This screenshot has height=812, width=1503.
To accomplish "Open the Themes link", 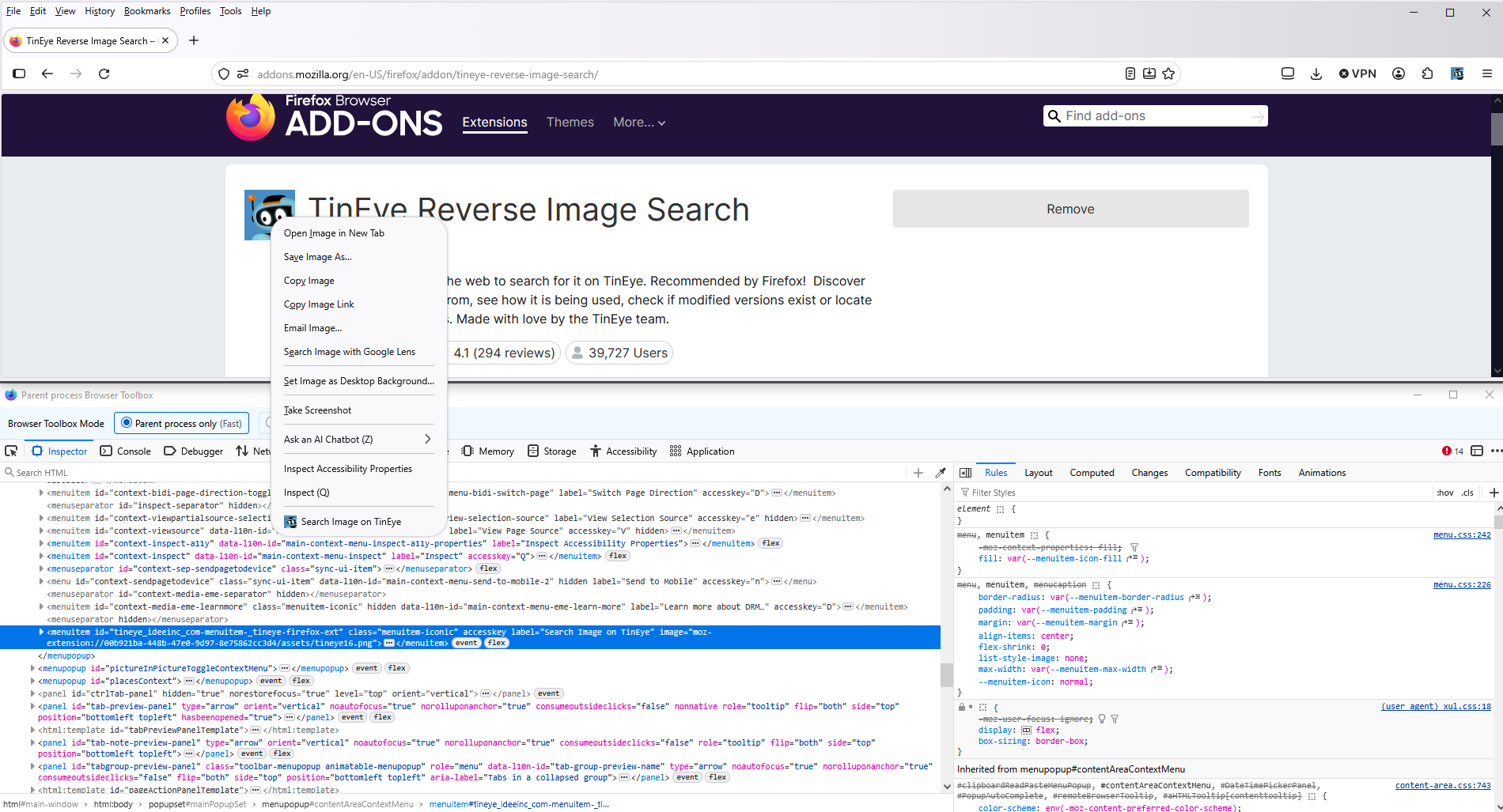I will click(570, 123).
